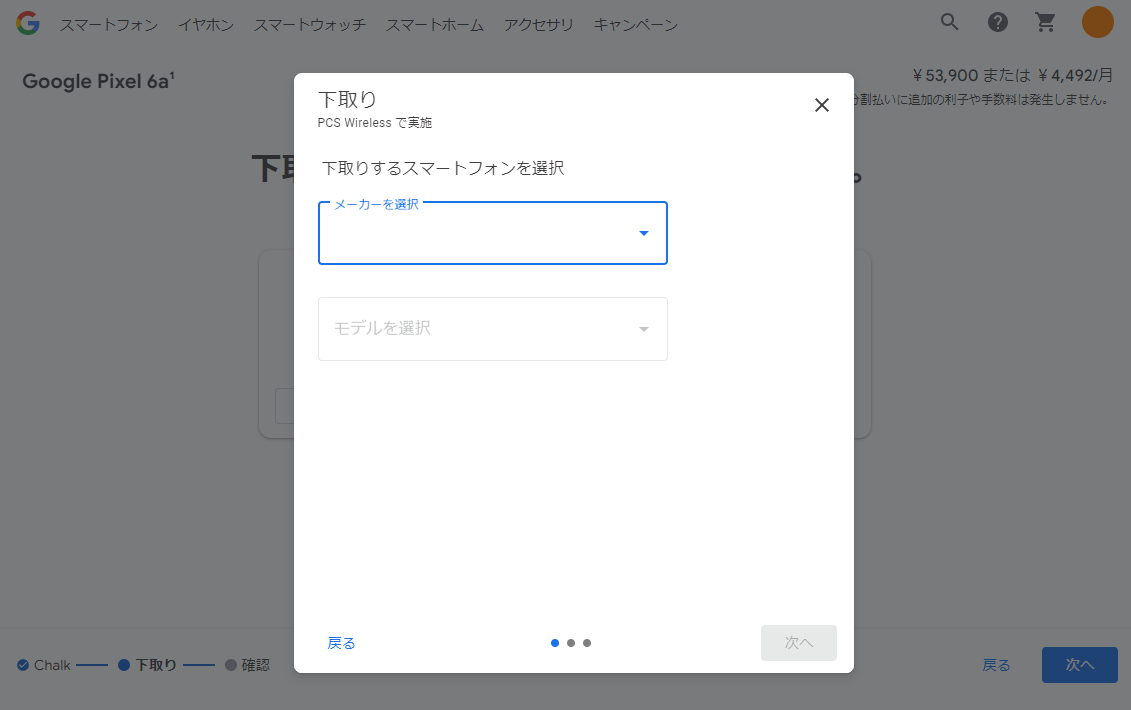Click the Google Pixel 6a title
Viewport: 1131px width, 710px height.
[x=98, y=81]
